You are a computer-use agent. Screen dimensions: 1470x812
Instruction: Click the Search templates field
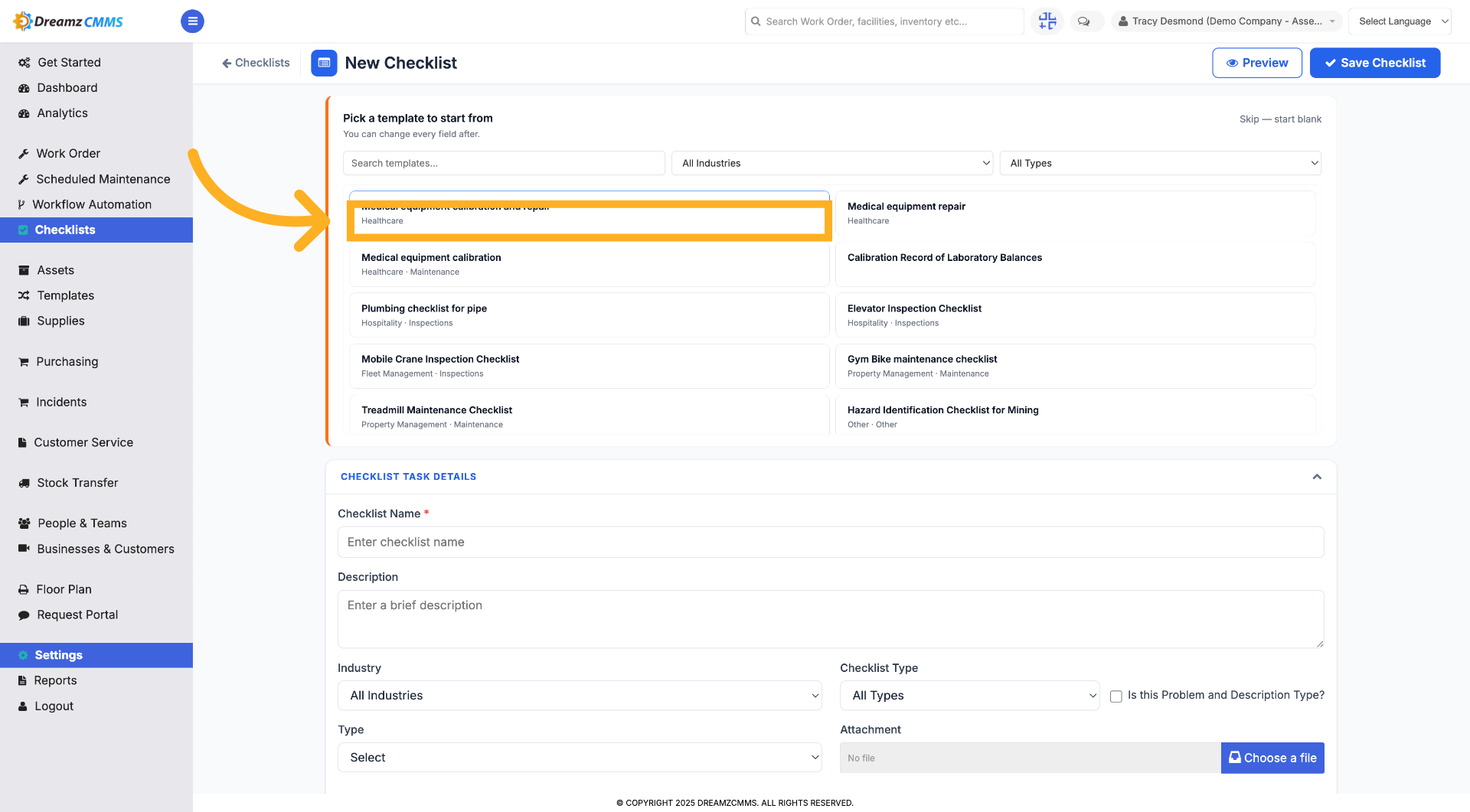click(x=504, y=163)
